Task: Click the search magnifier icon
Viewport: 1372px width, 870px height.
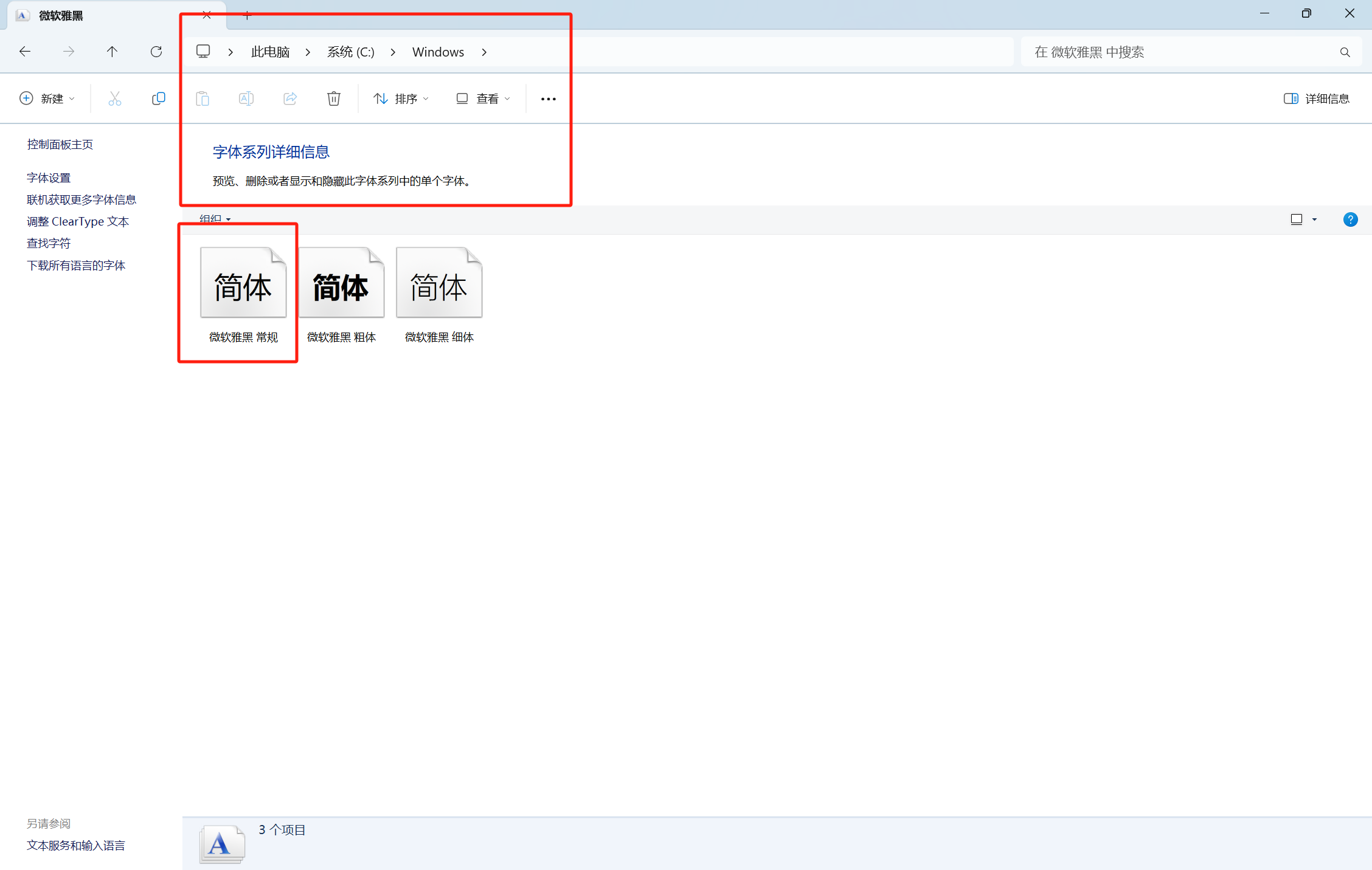Action: pos(1345,52)
